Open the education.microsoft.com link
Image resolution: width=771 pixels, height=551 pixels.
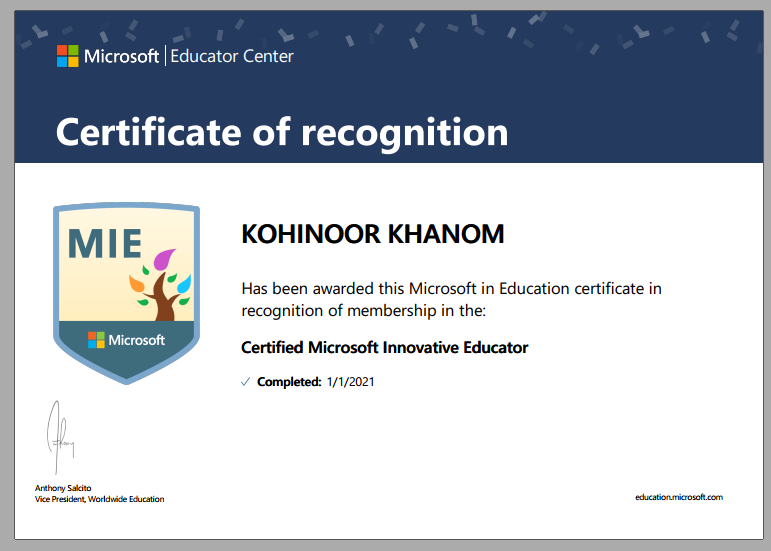pyautogui.click(x=679, y=497)
